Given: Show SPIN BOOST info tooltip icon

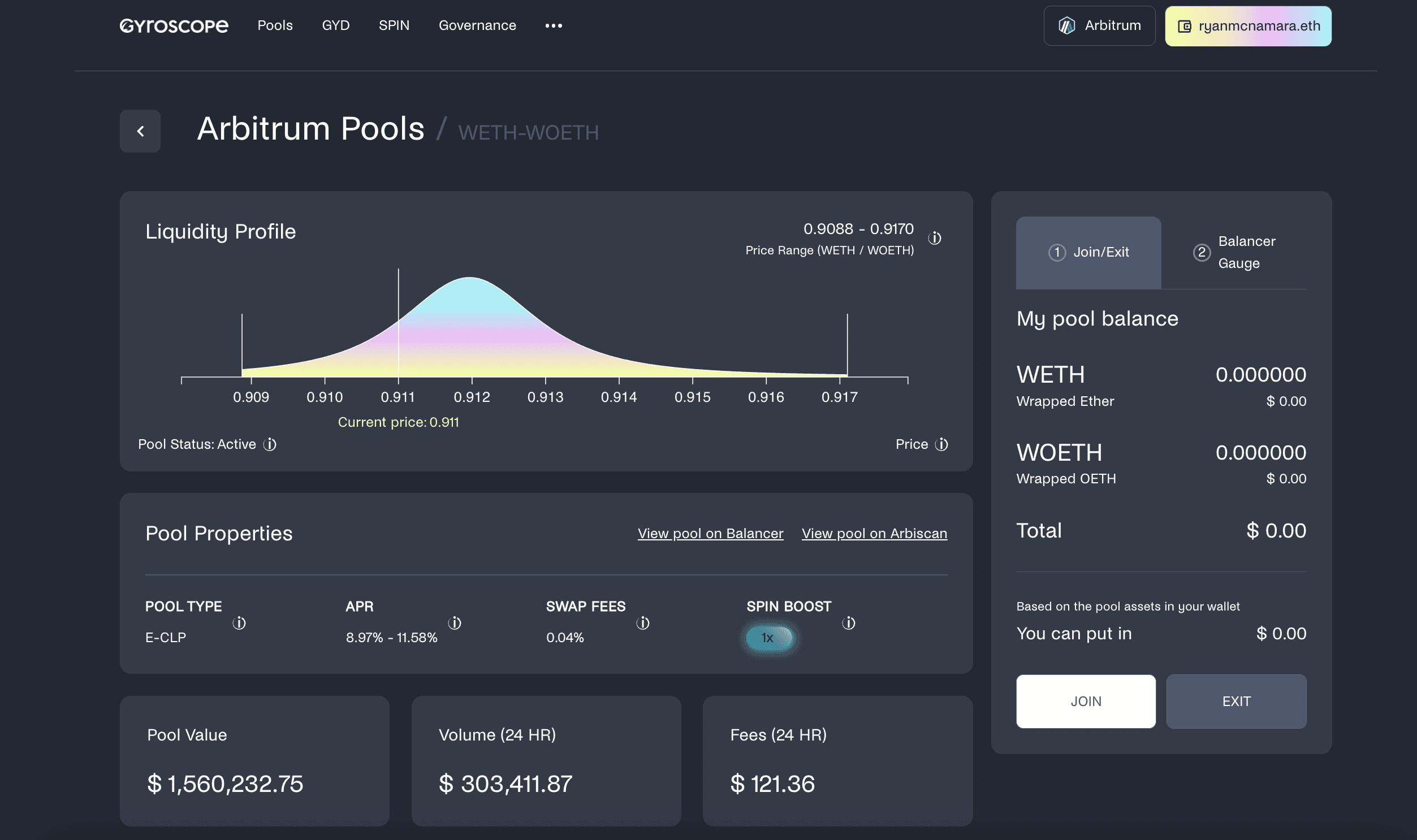Looking at the screenshot, I should tap(849, 623).
